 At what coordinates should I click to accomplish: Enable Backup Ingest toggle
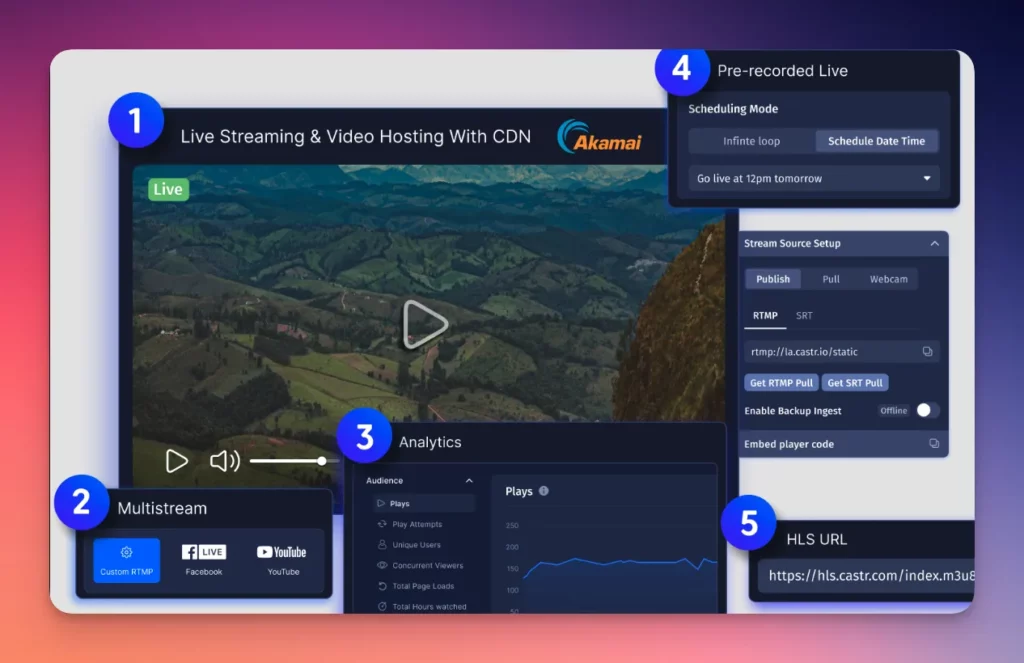(x=925, y=410)
